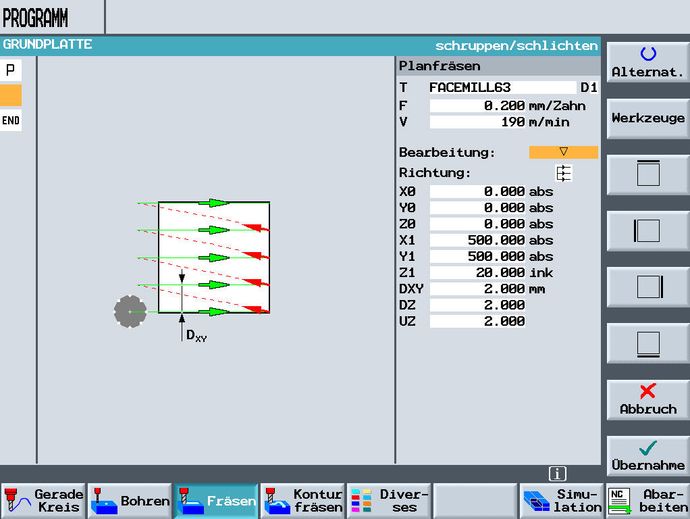Click the facemill cutter graphic
The image size is (690, 519).
tap(130, 311)
